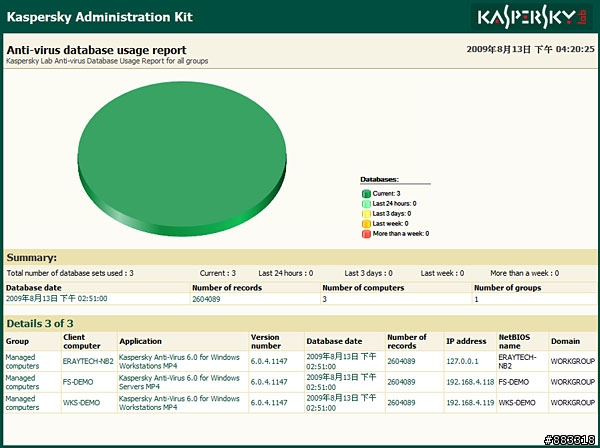Image resolution: width=600 pixels, height=448 pixels.
Task: Open the FS-DEMO client computer link
Action: click(78, 382)
